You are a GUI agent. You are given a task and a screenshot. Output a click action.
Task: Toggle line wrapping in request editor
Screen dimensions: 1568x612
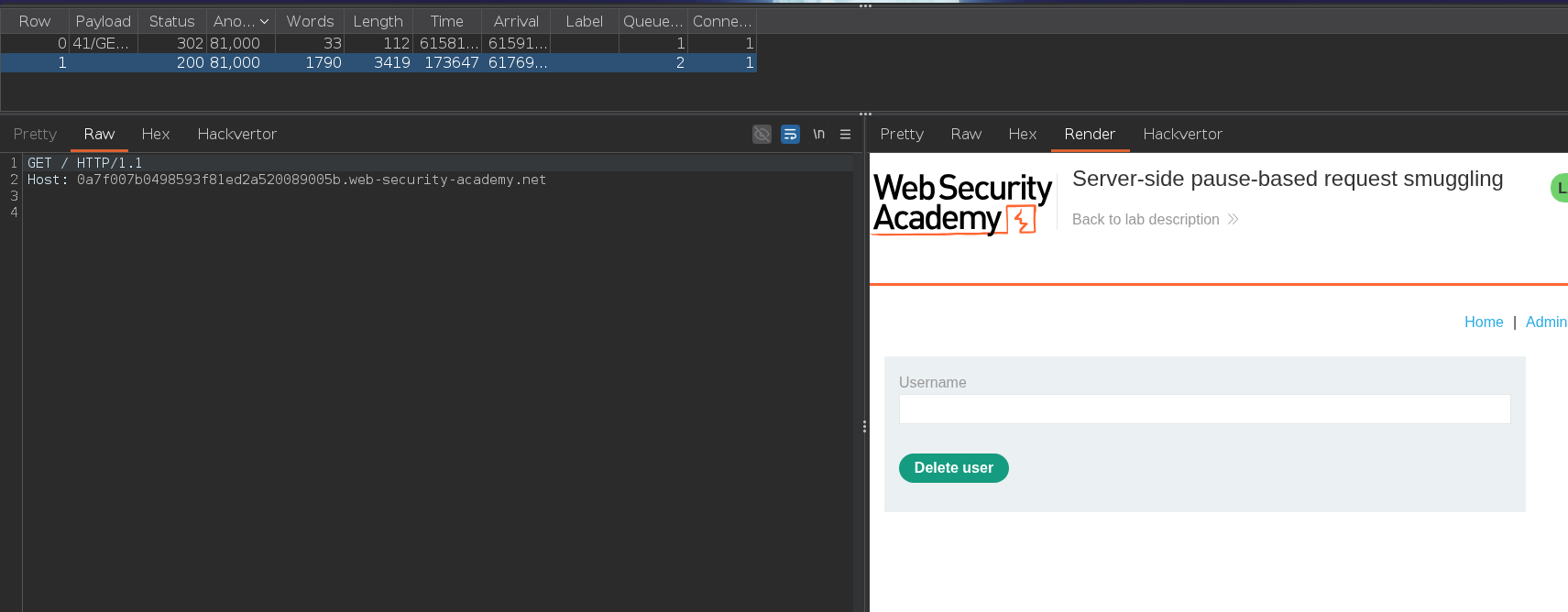point(790,134)
